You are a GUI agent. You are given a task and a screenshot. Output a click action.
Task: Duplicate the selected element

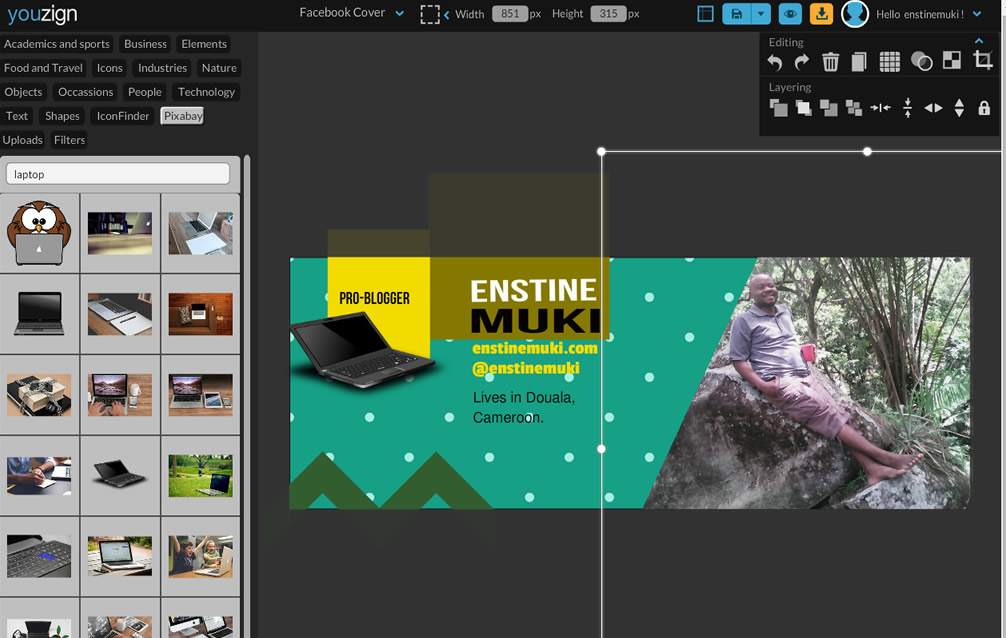858,62
